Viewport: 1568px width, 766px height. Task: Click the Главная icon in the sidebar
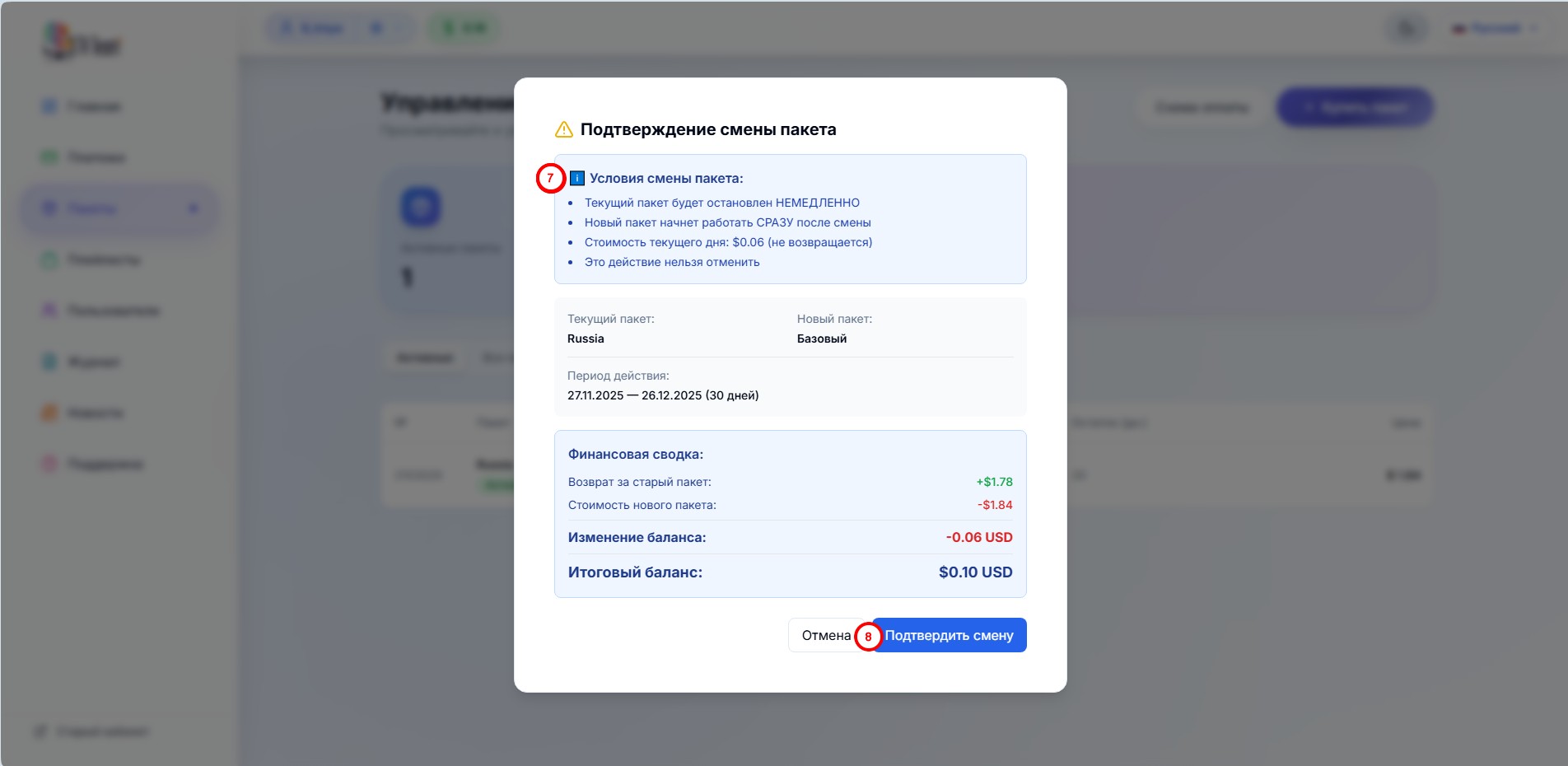tap(49, 107)
